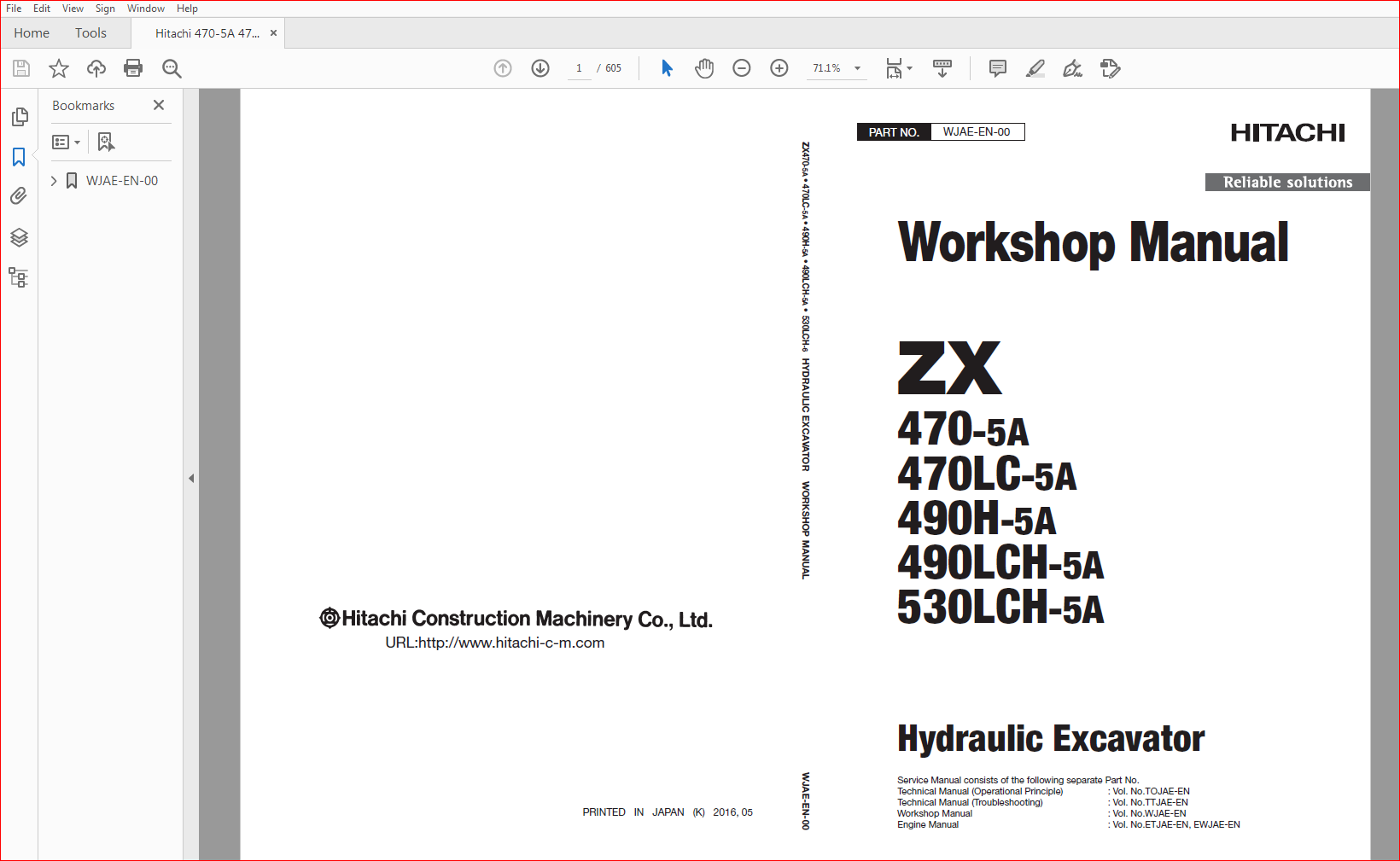This screenshot has width=1400, height=861.
Task: Click Hydraulic Excavator heading
Action: click(x=1051, y=739)
